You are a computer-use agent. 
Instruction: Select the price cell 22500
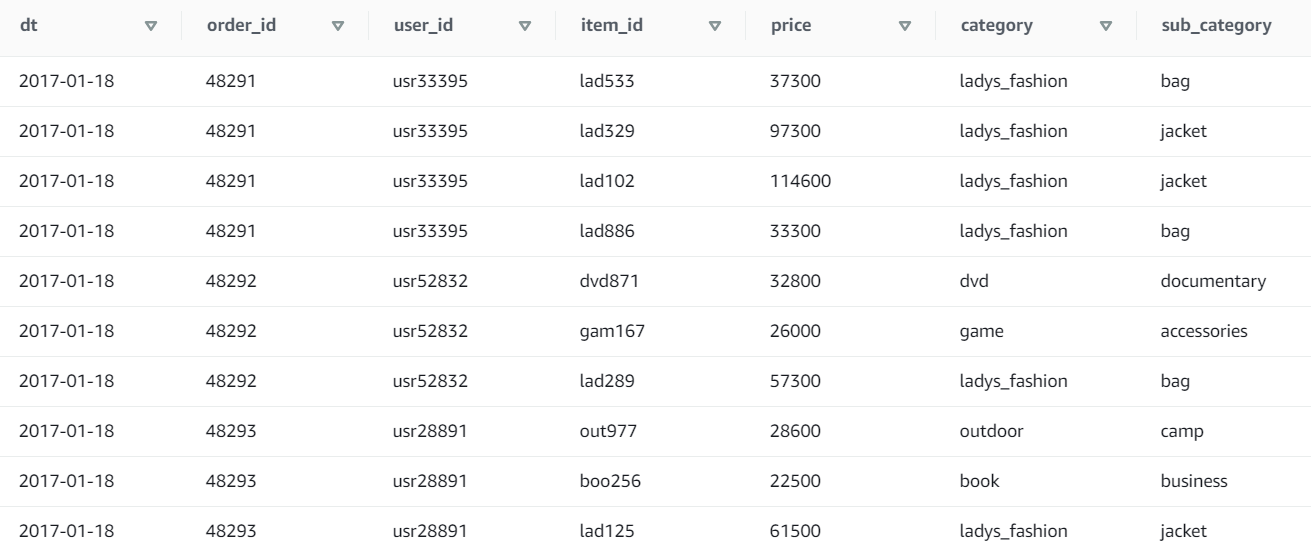click(796, 481)
